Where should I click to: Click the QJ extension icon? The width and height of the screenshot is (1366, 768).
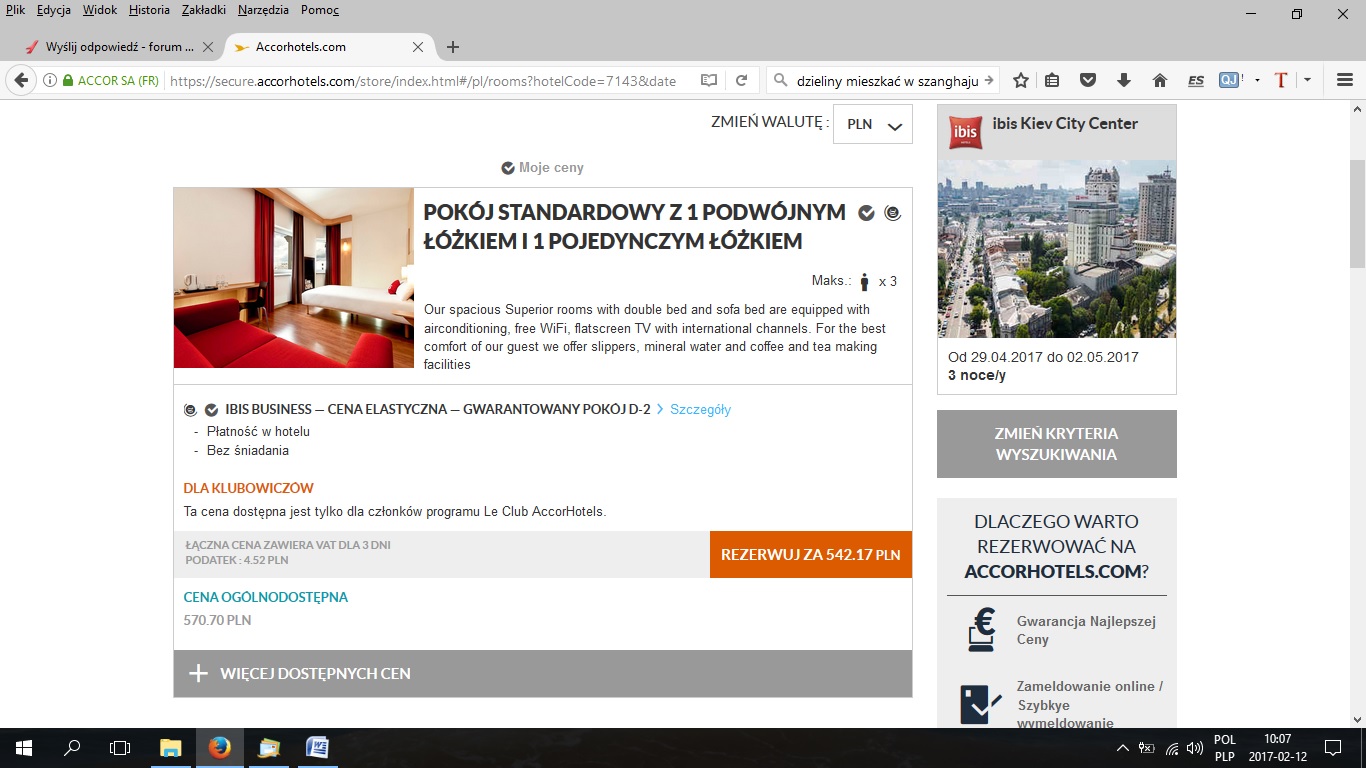pos(1229,81)
